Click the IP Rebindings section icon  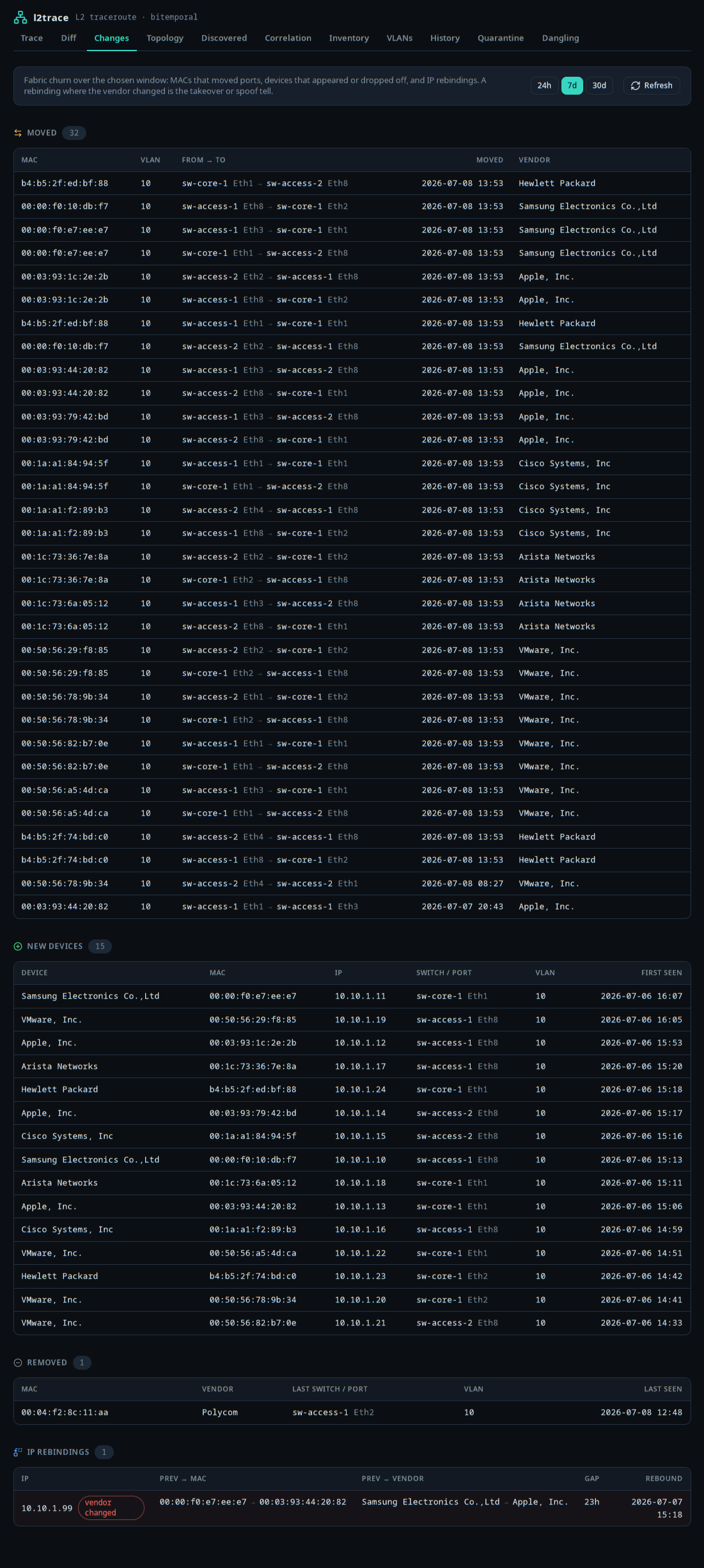[x=18, y=1452]
